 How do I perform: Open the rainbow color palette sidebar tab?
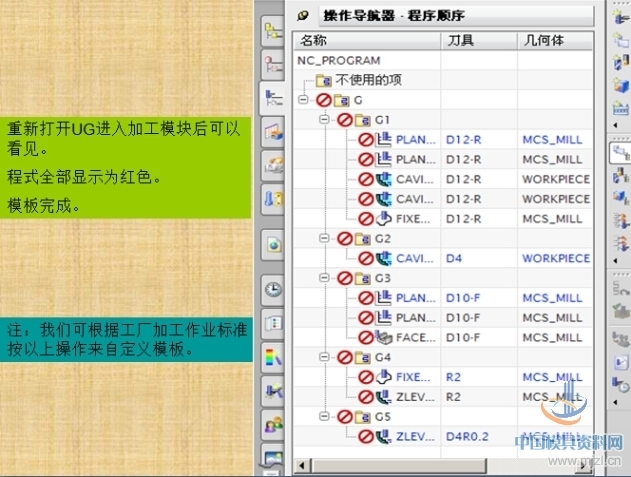point(272,356)
